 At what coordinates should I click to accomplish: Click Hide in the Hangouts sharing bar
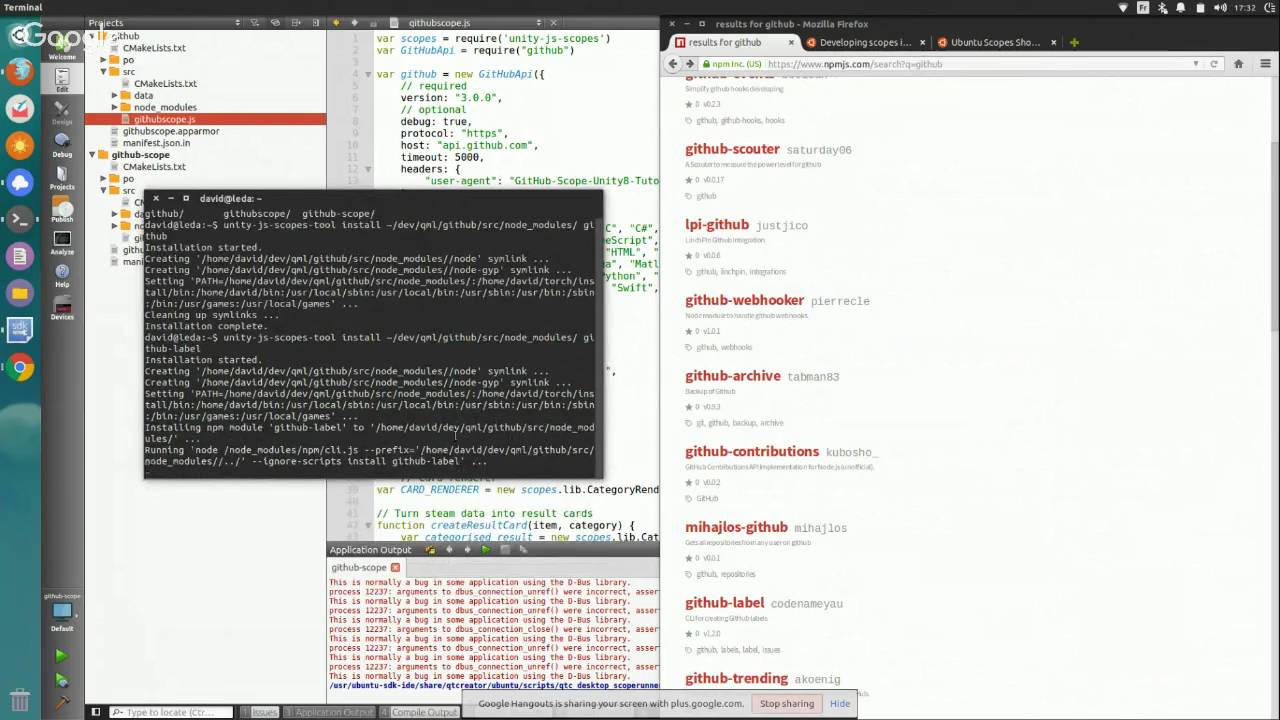coord(840,703)
